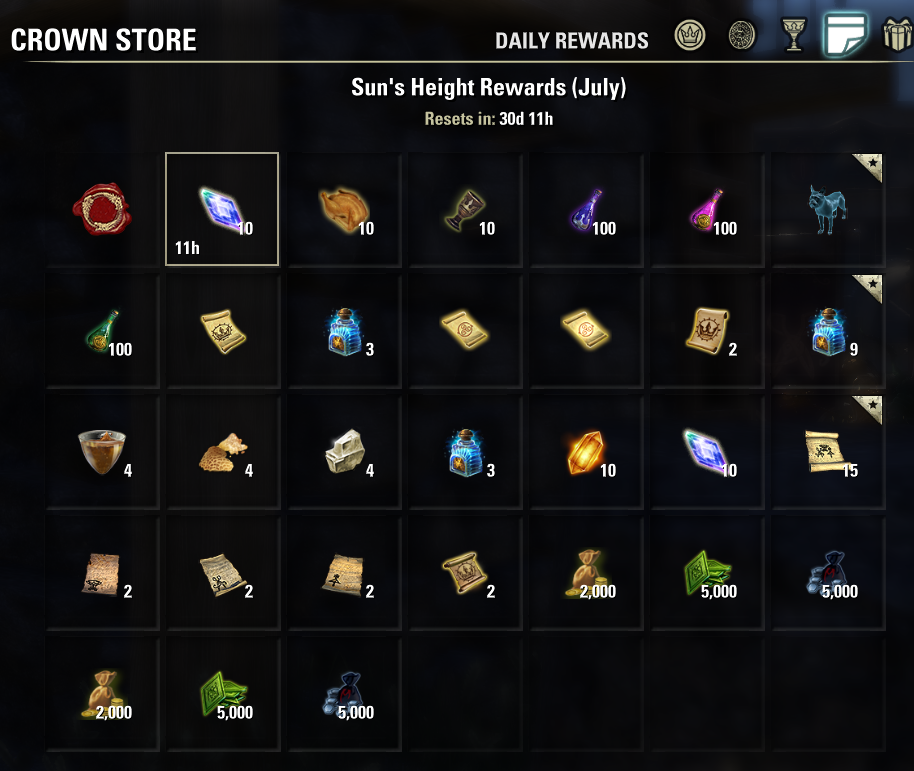Click the last row green vouchers 5,000
Viewport: 914px width, 771px height.
click(x=223, y=695)
